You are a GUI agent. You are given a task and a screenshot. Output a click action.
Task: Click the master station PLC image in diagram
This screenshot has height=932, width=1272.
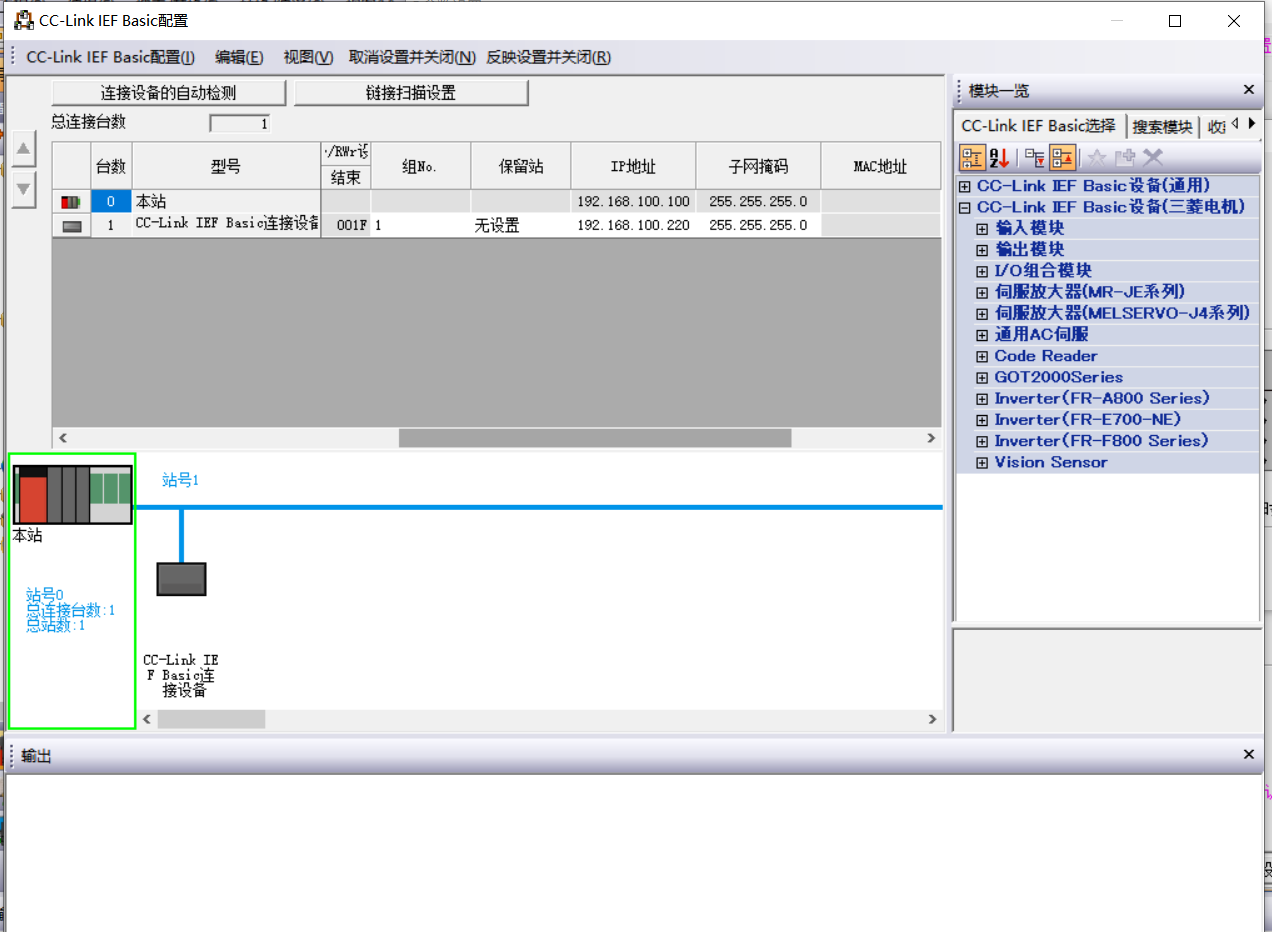73,493
